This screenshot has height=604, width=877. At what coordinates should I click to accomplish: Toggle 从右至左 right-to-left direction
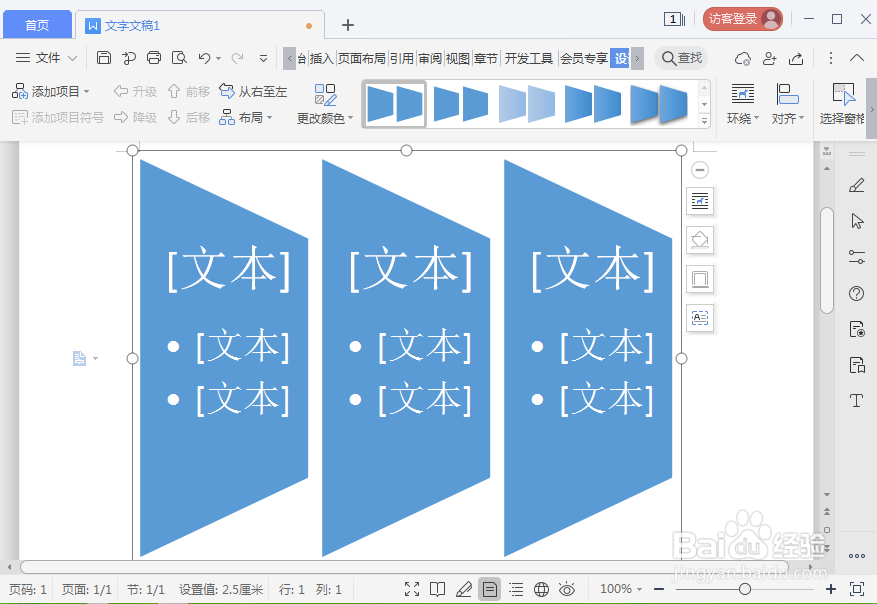pos(253,91)
